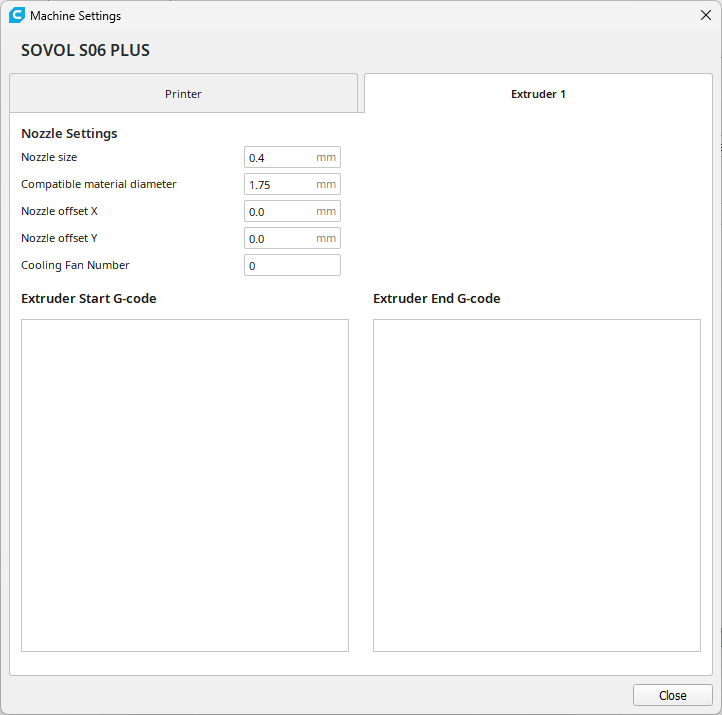The width and height of the screenshot is (722, 715).
Task: Edit the Nozzle offset Y field
Action: coord(292,238)
